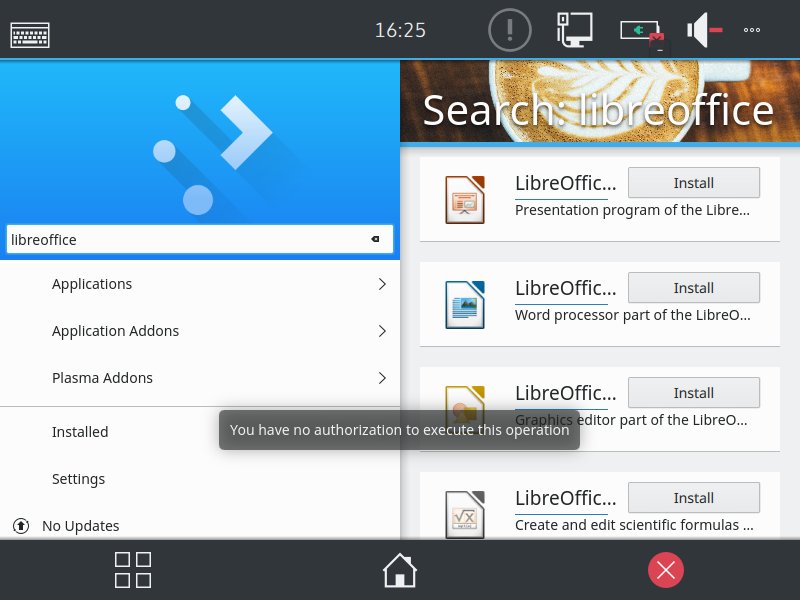Image resolution: width=800 pixels, height=600 pixels.
Task: Go to the home screen via house icon
Action: pos(400,570)
